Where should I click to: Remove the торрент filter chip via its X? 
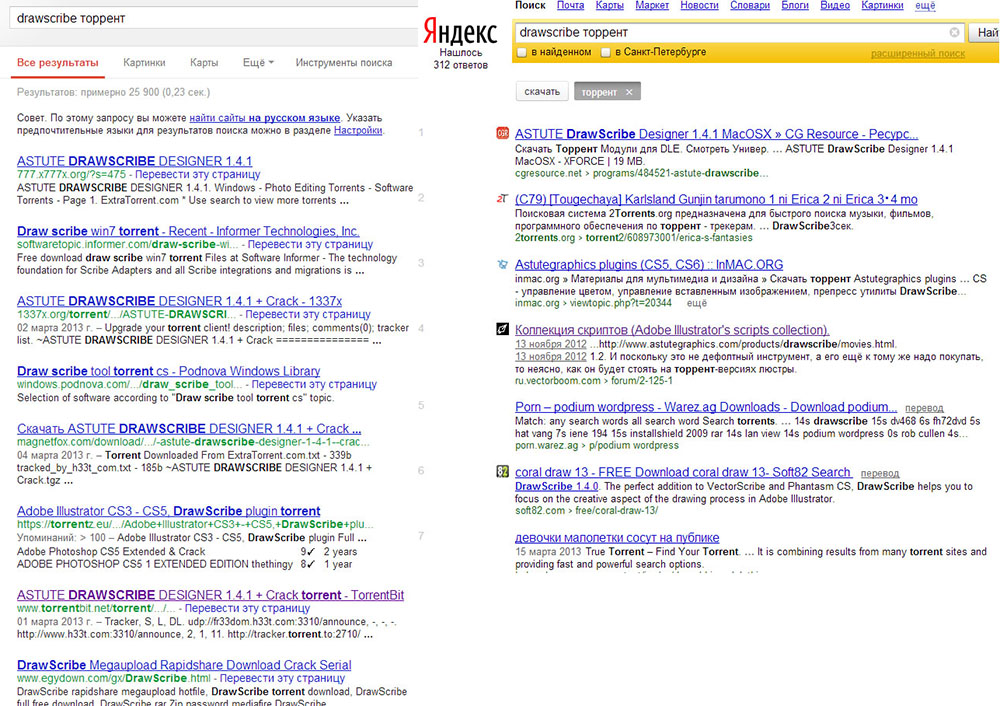coord(629,92)
